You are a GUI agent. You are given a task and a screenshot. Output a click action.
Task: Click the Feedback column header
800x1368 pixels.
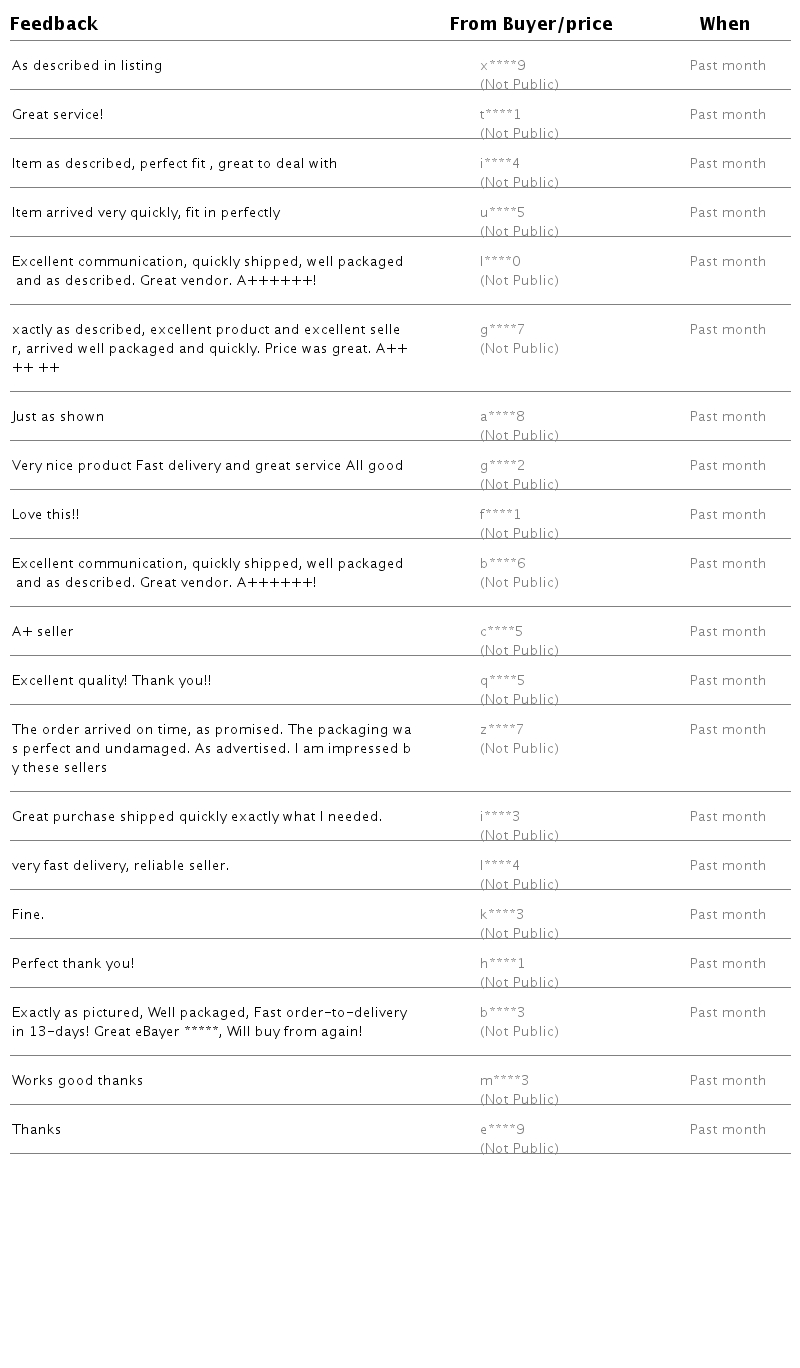pos(54,24)
